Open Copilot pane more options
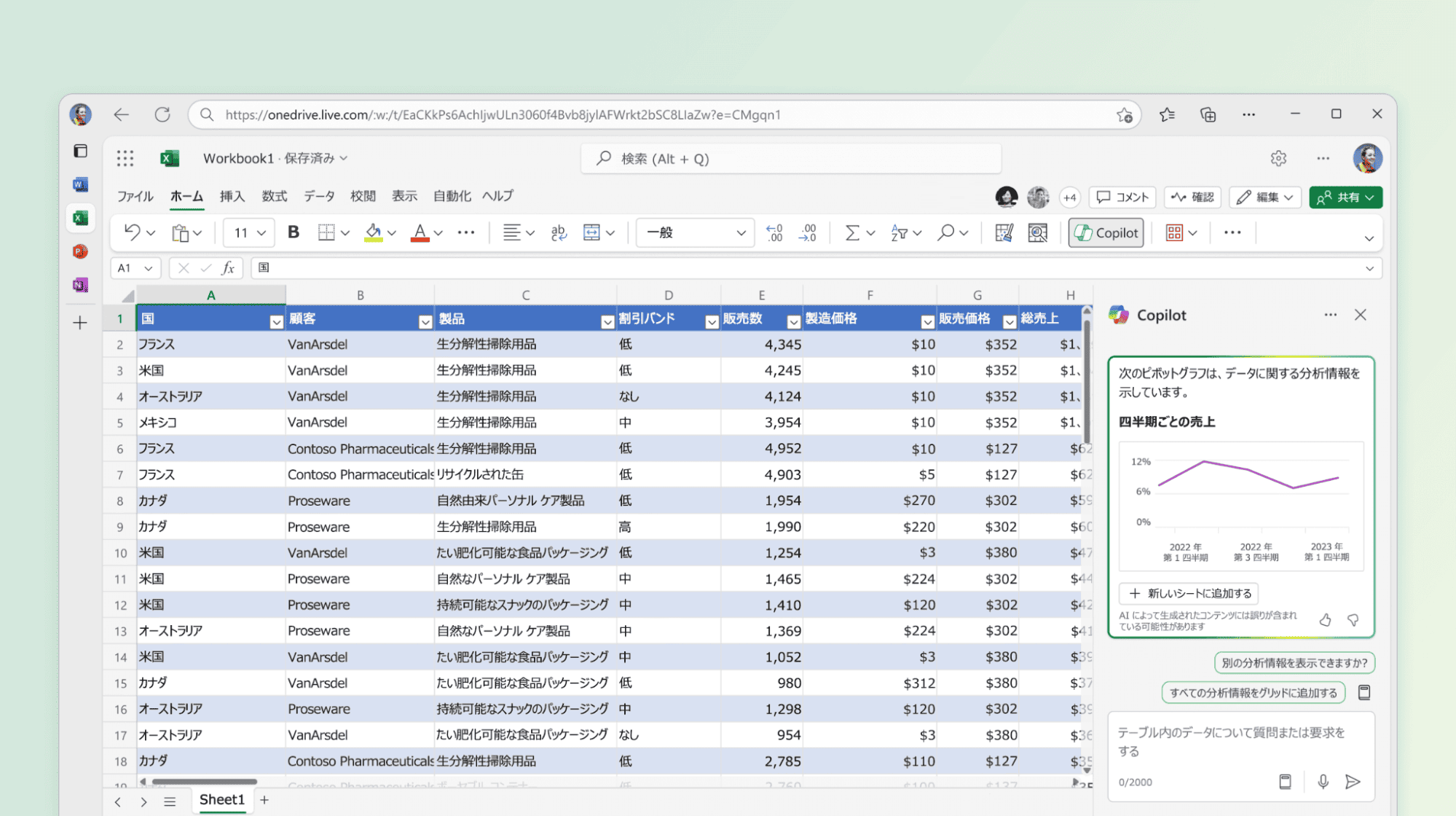Image resolution: width=1456 pixels, height=816 pixels. (1331, 315)
